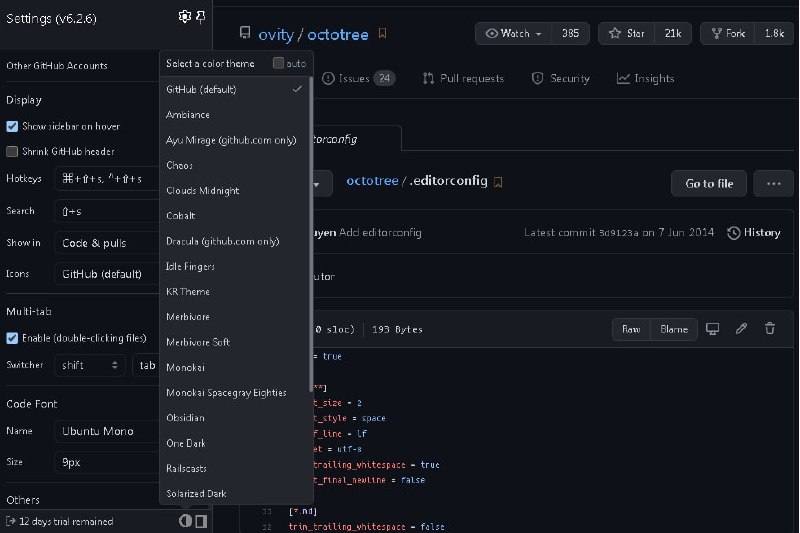
Task: Open in desktop using the monitor icon
Action: tap(712, 329)
